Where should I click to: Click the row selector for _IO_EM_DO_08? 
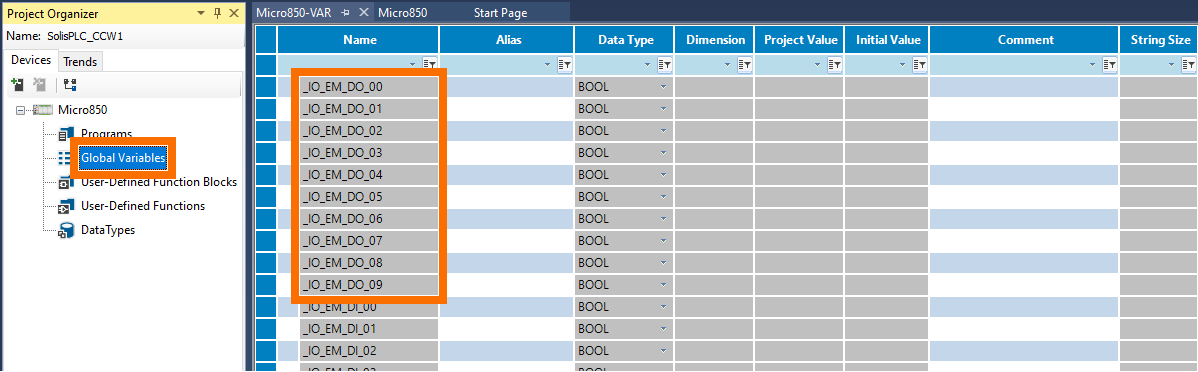[266, 264]
